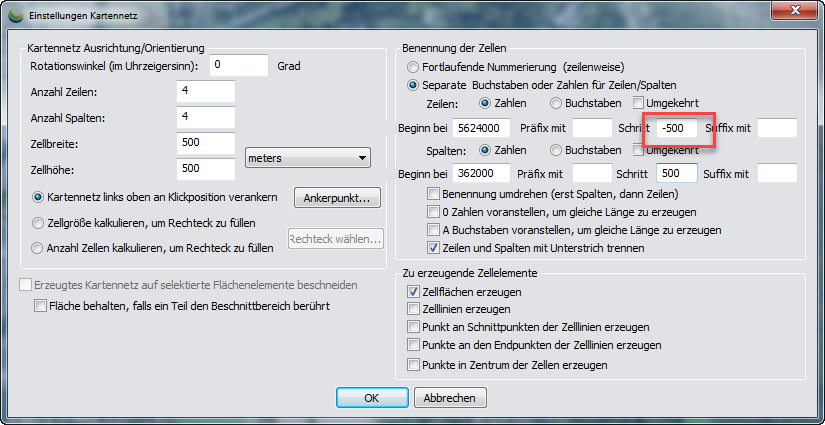Click Spalten Beginn bei field 362000
This screenshot has height=425, width=825.
481,173
